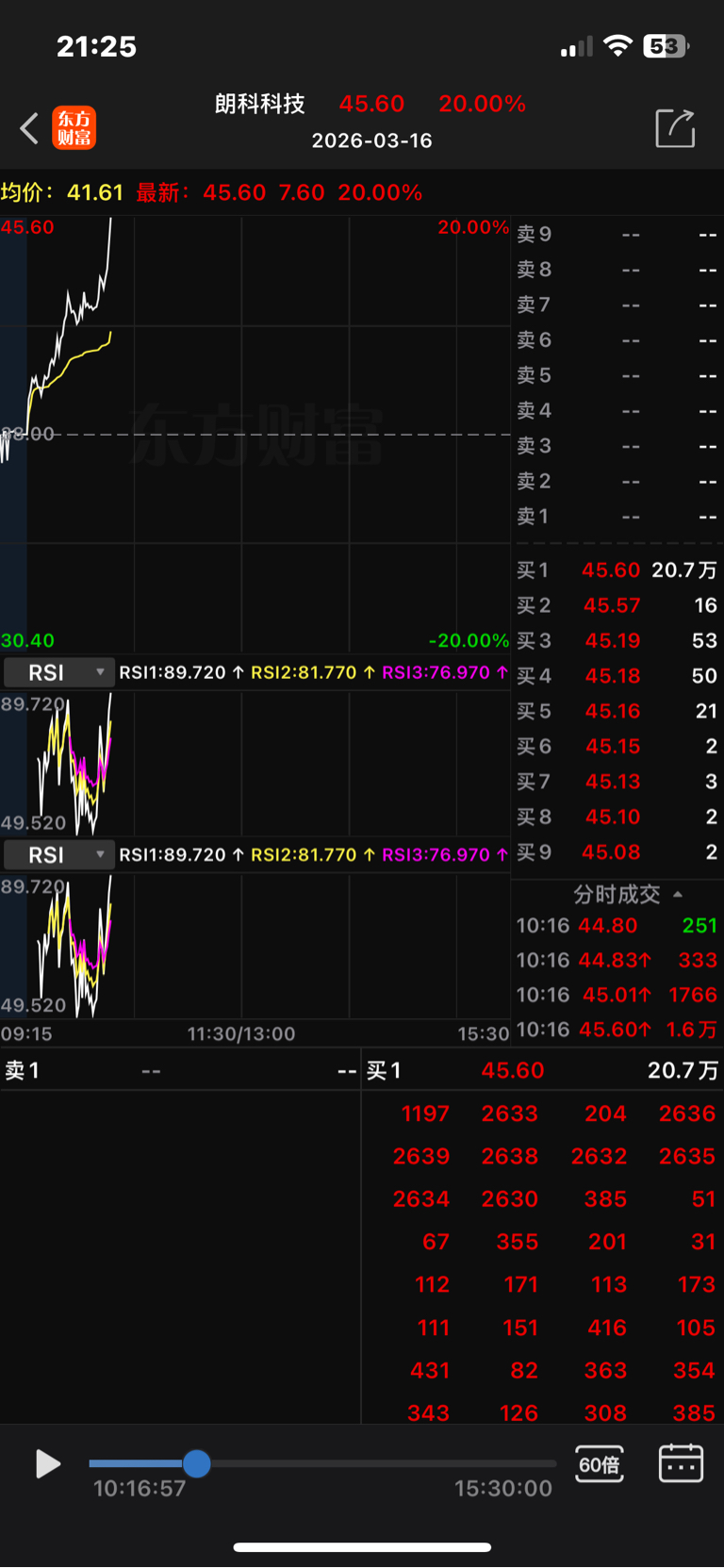Select the 买2 row at 45.57
This screenshot has width=724, height=1568.
coord(617,605)
